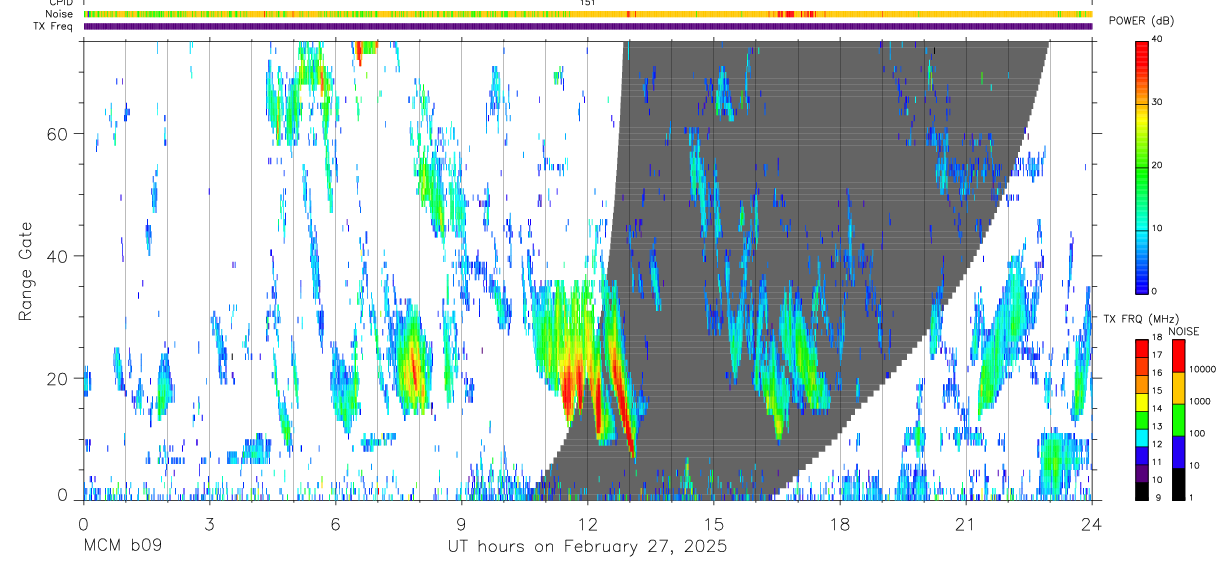Click the 14 label on the TX FRQ scale

[x=1158, y=409]
